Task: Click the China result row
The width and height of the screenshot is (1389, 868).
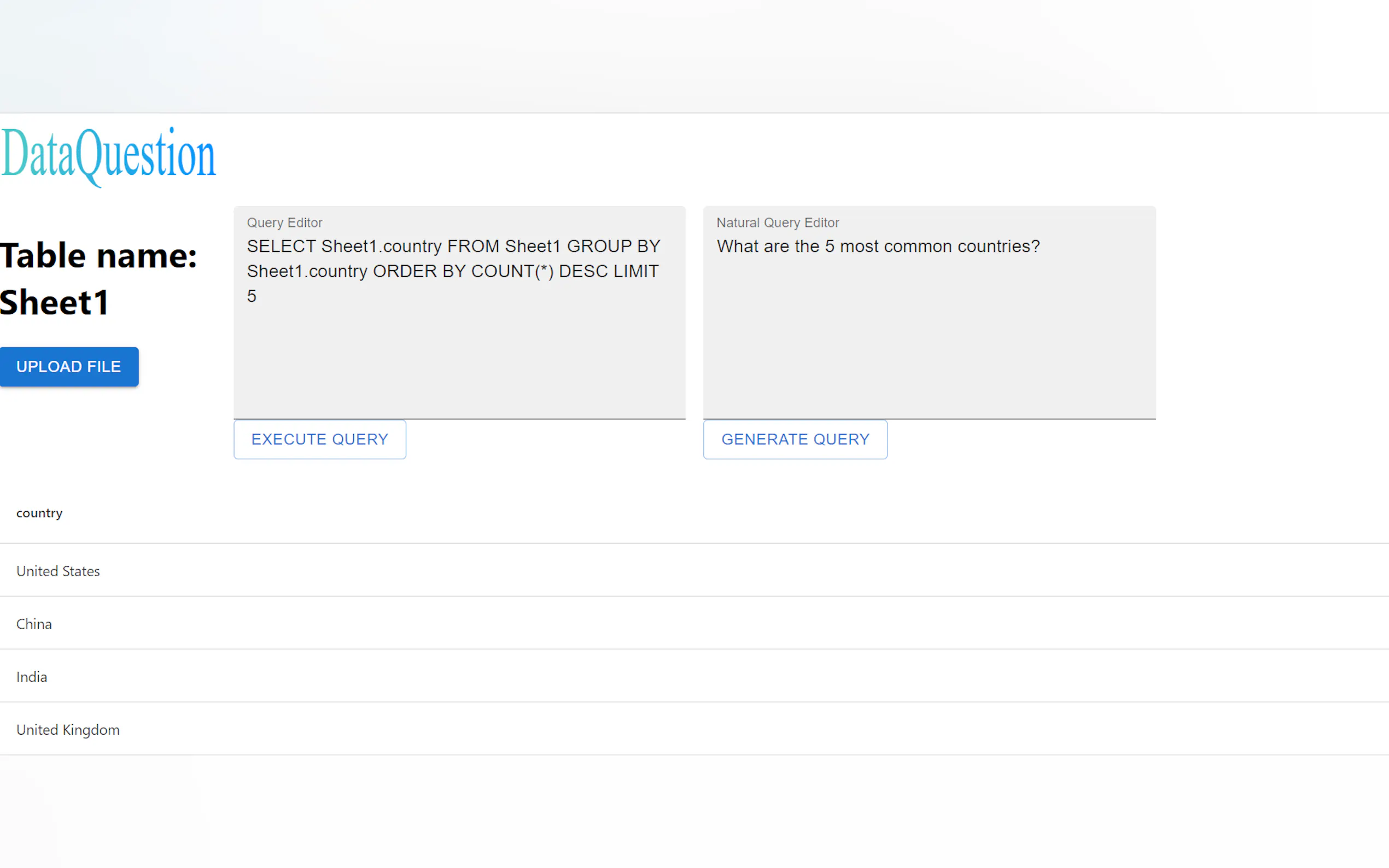Action: pyautogui.click(x=34, y=624)
